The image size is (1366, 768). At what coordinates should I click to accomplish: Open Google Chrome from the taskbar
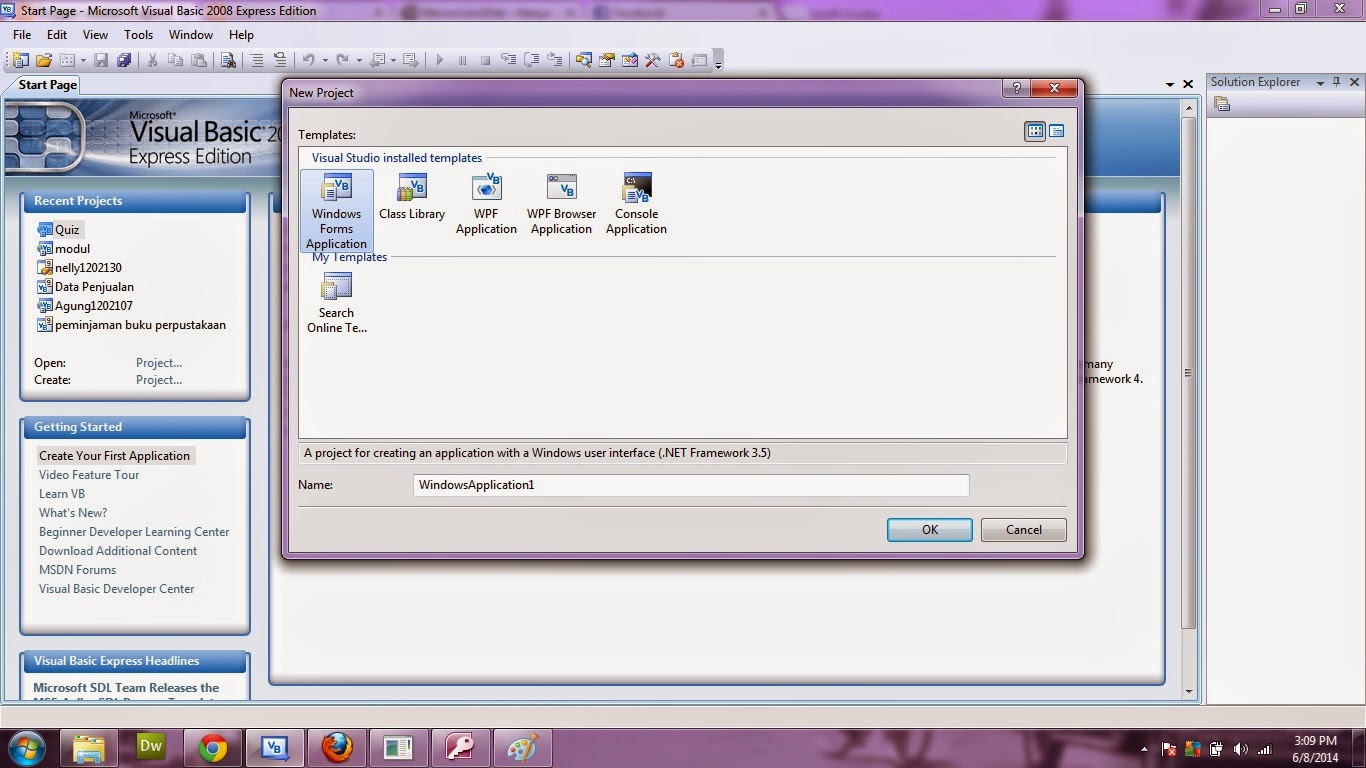click(212, 748)
